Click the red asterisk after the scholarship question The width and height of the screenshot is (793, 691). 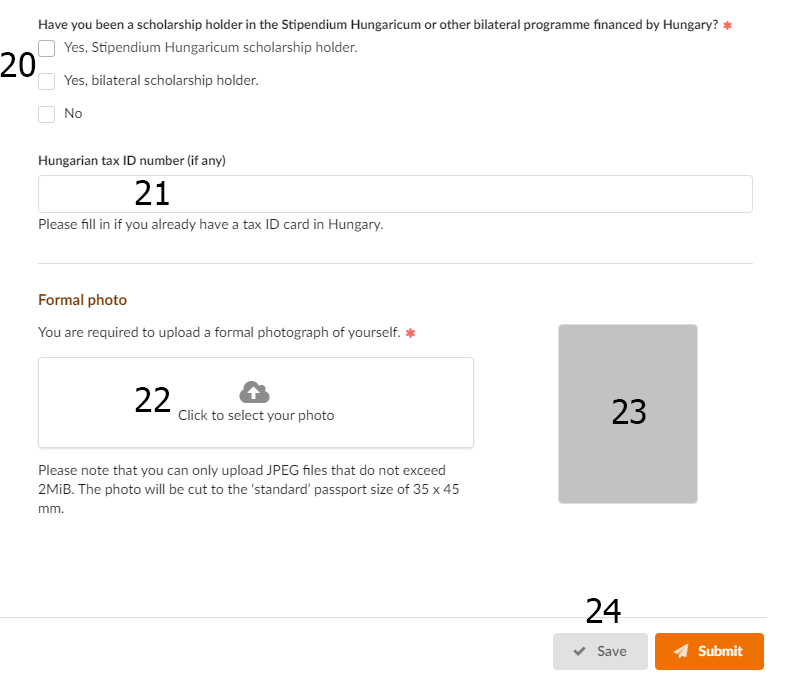click(727, 25)
